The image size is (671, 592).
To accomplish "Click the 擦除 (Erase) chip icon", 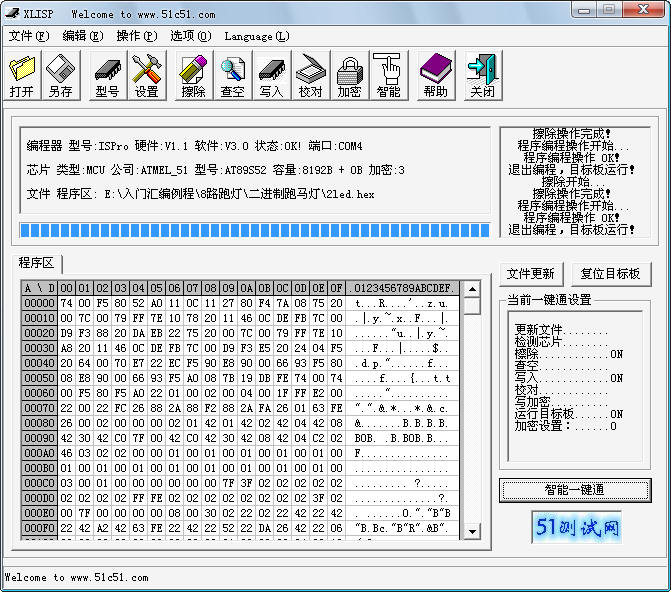I will click(x=193, y=76).
